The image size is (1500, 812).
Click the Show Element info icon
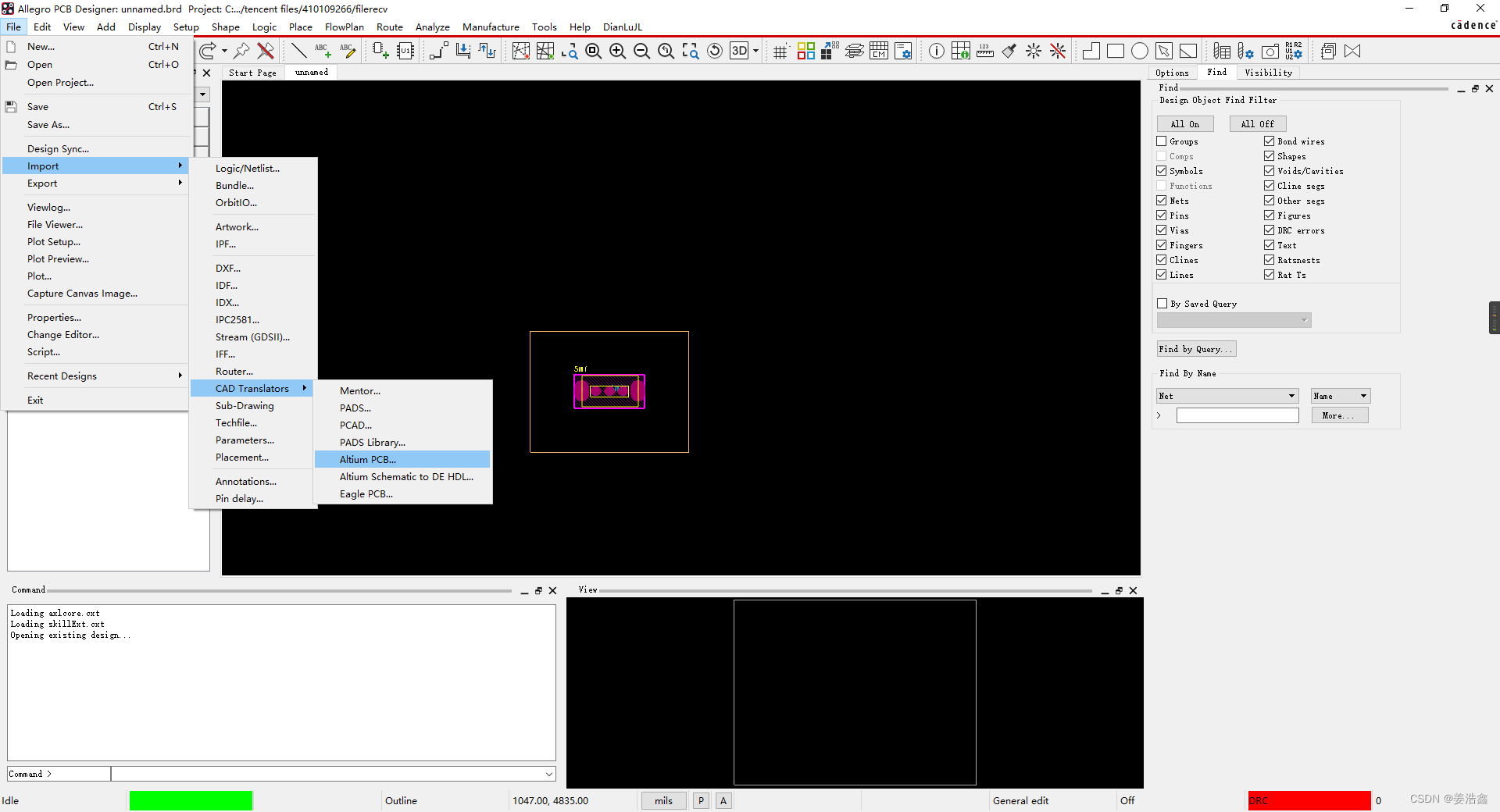(x=936, y=52)
